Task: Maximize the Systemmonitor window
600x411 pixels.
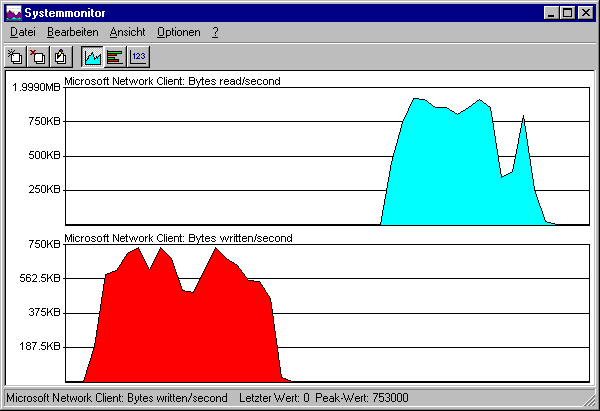Action: pyautogui.click(x=567, y=13)
